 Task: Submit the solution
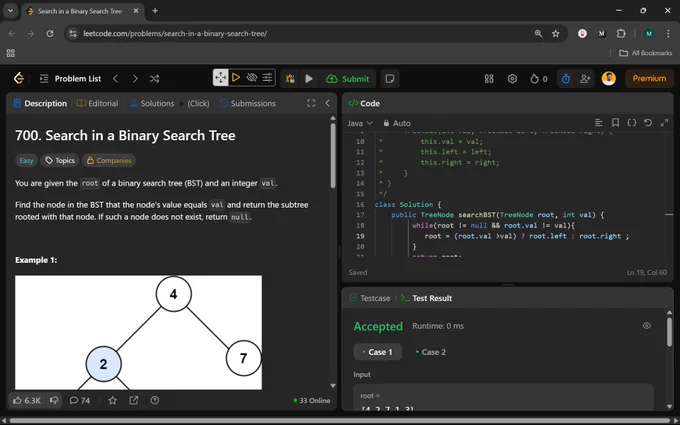tap(347, 78)
